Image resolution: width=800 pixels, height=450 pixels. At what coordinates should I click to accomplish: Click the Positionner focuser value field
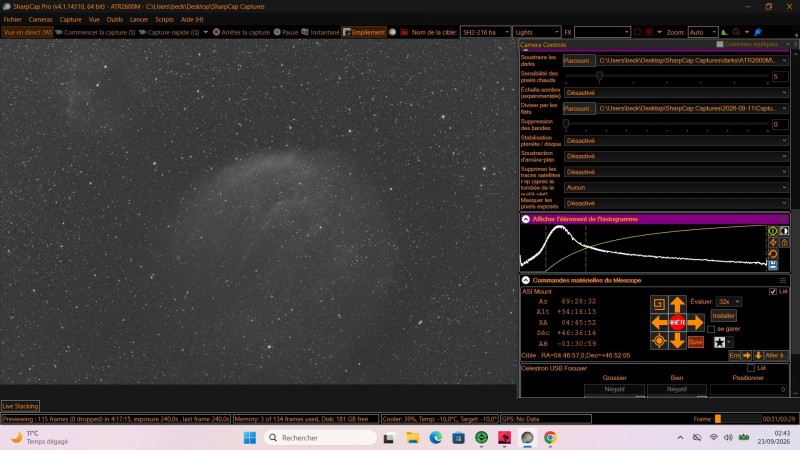tap(748, 389)
